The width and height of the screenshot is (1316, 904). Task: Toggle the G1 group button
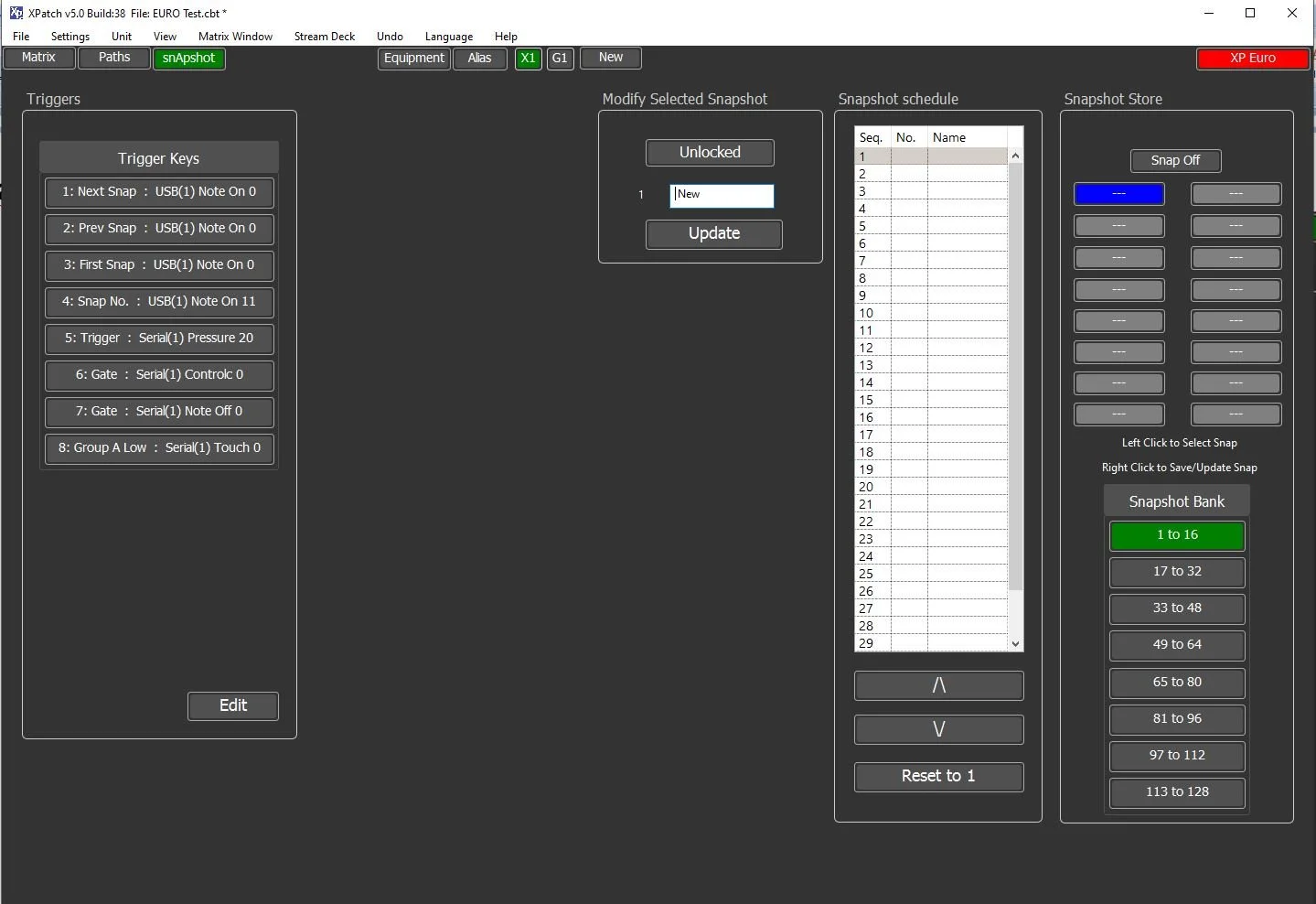[560, 58]
